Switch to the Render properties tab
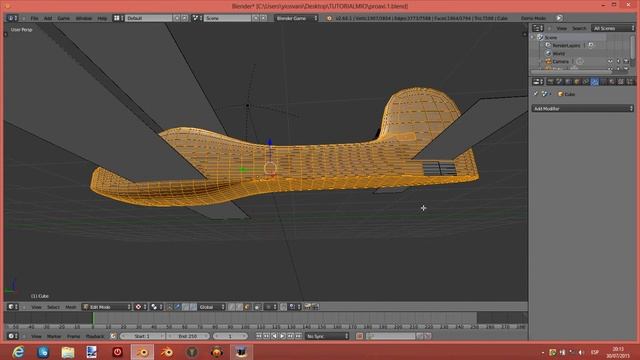640x360 pixels. 550,82
